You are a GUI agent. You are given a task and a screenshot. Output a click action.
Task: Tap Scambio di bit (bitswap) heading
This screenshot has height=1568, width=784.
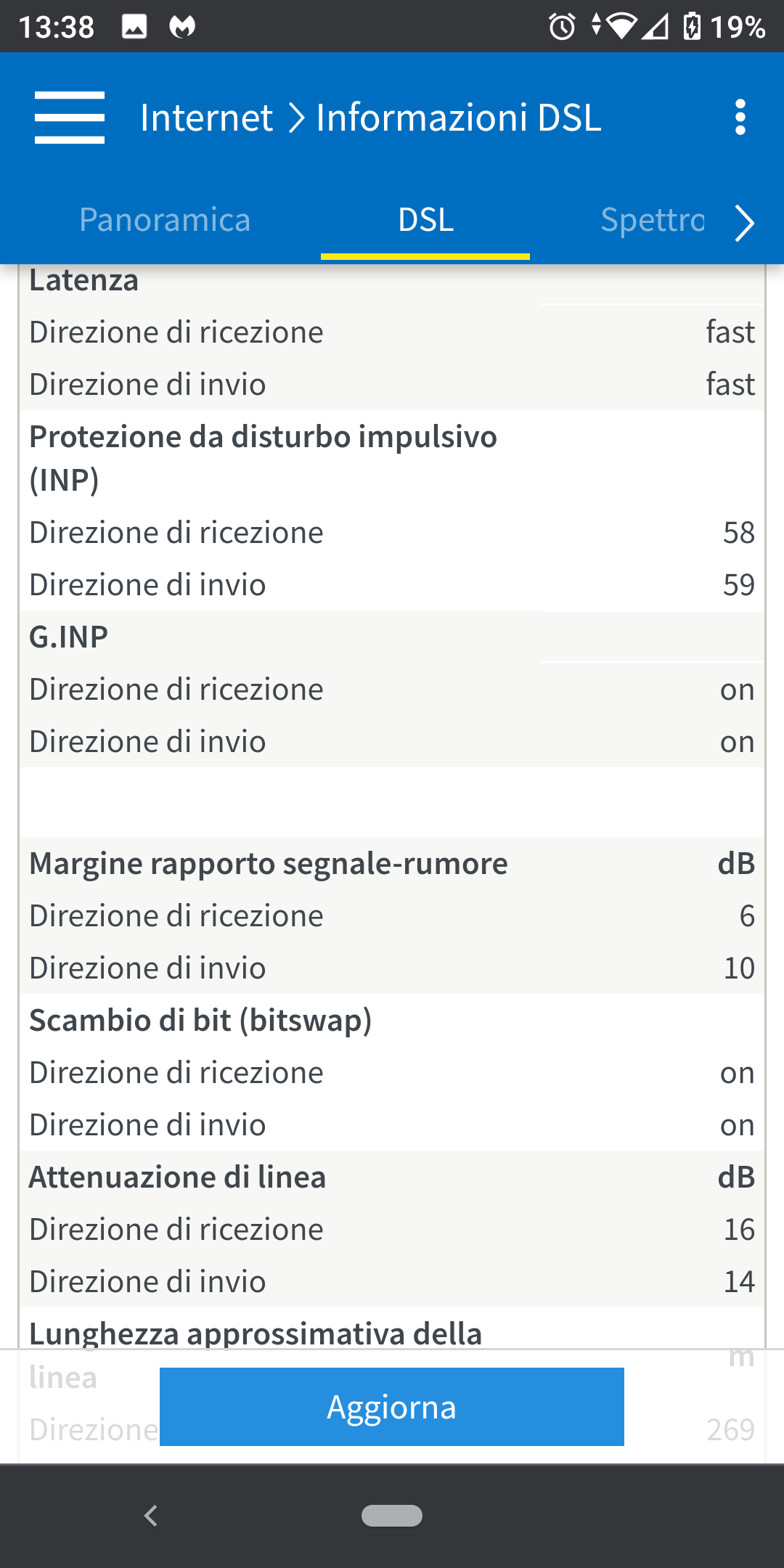(200, 1021)
